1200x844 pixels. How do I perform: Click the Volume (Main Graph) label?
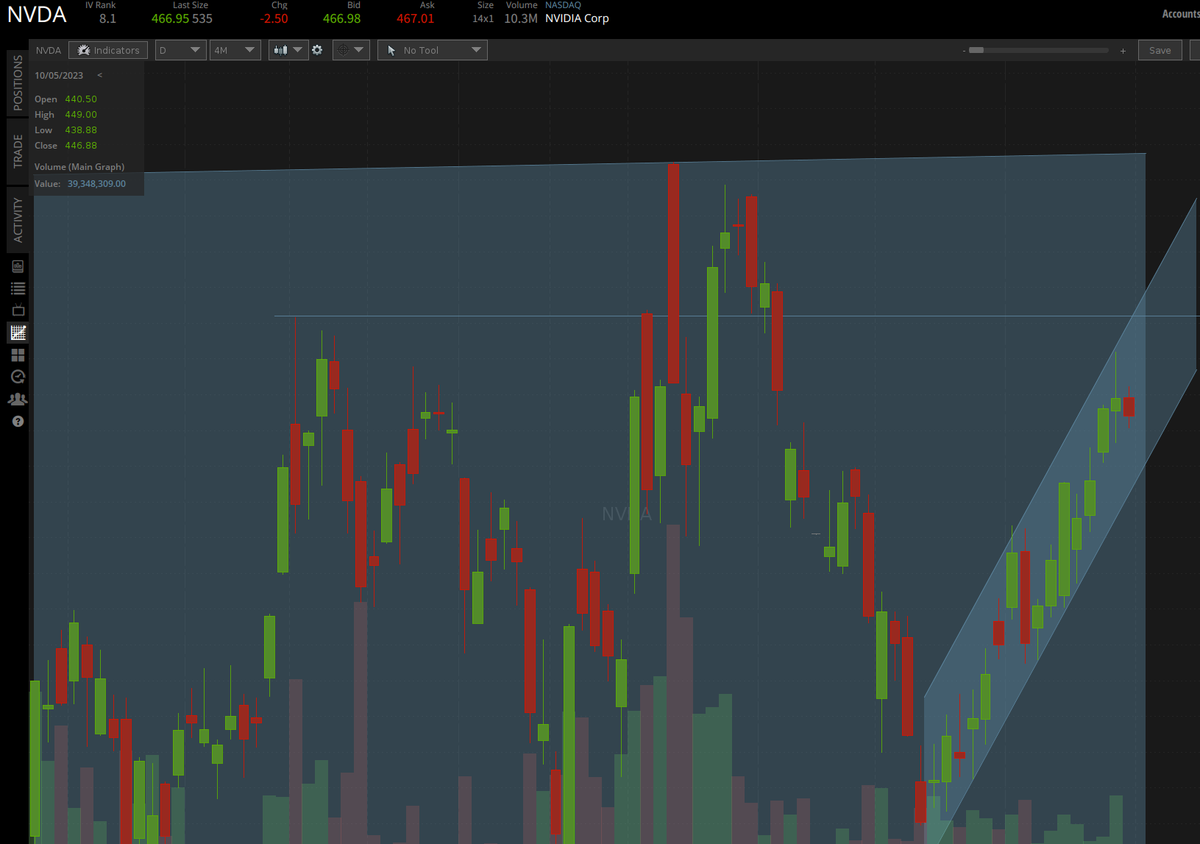tap(79, 167)
